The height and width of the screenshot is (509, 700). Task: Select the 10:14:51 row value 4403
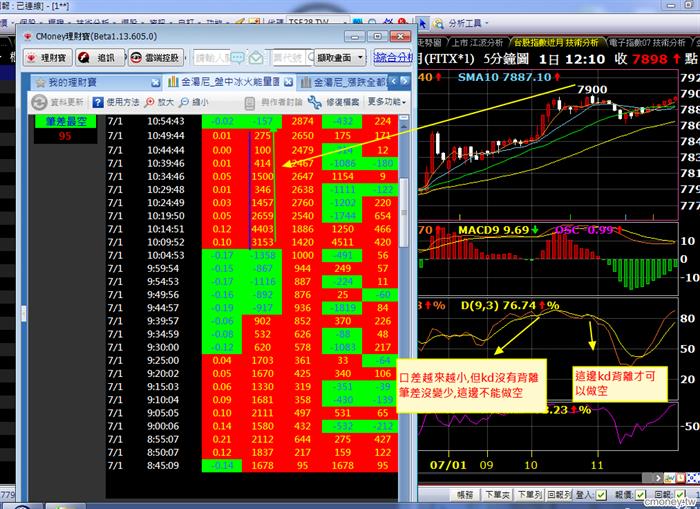point(262,229)
